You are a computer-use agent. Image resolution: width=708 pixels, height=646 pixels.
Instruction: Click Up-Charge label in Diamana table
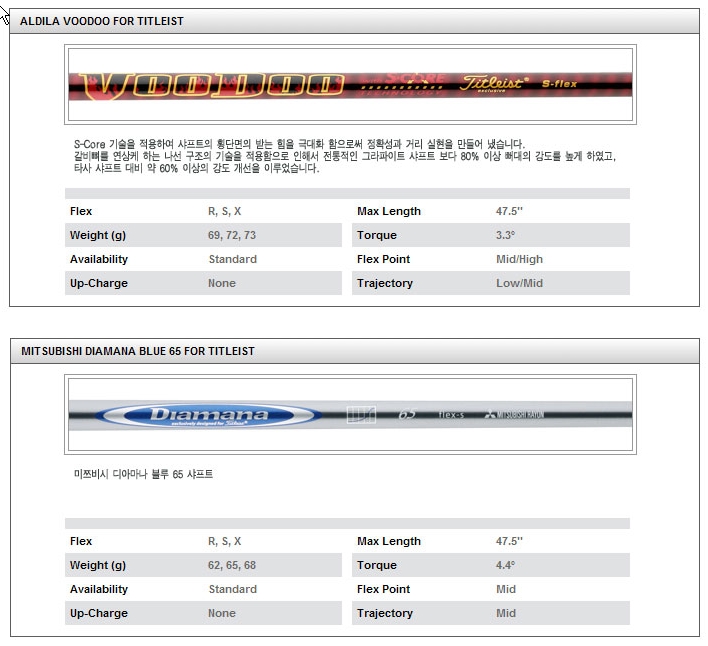99,613
